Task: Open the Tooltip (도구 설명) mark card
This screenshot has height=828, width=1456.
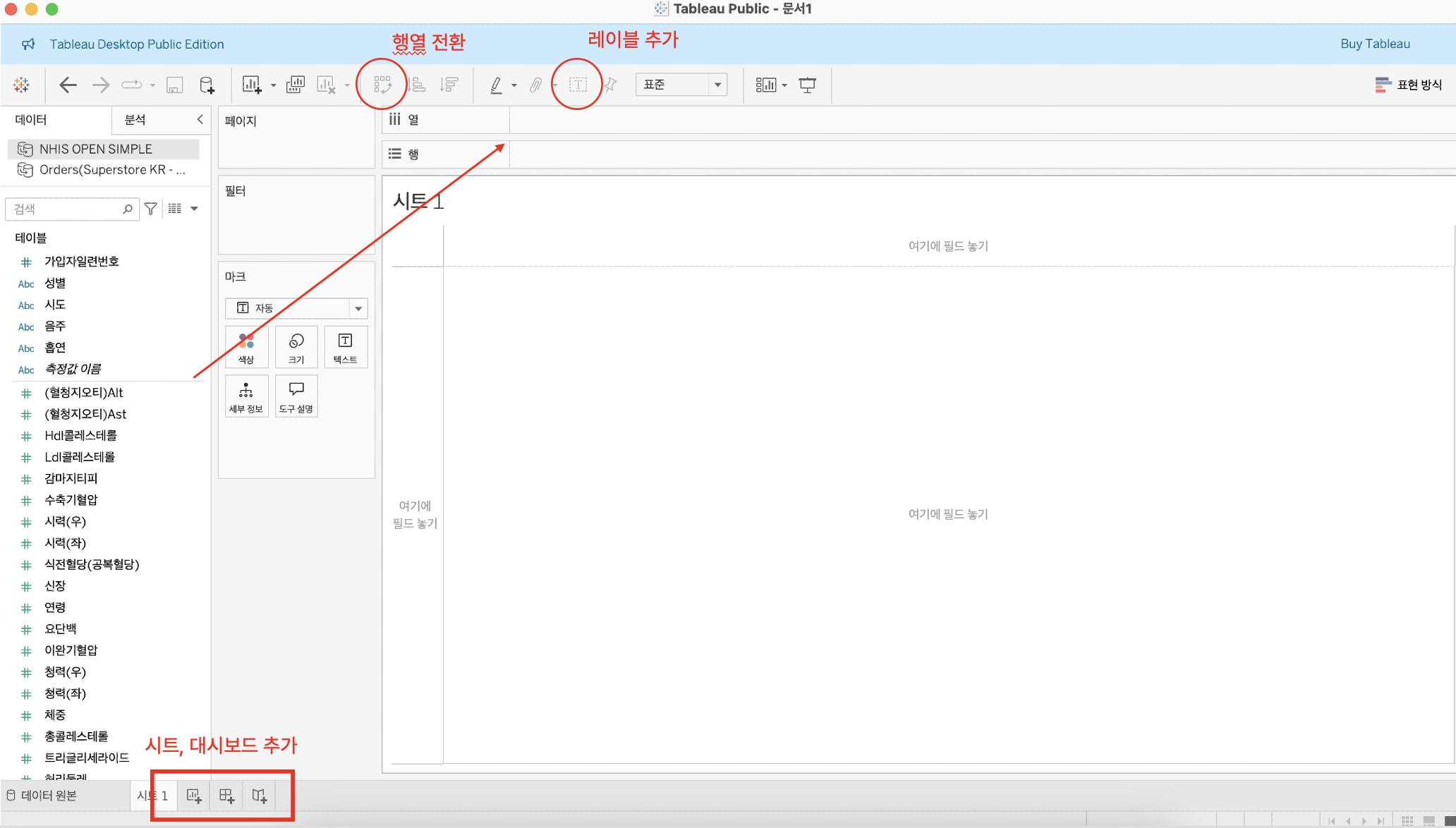Action: coord(296,396)
